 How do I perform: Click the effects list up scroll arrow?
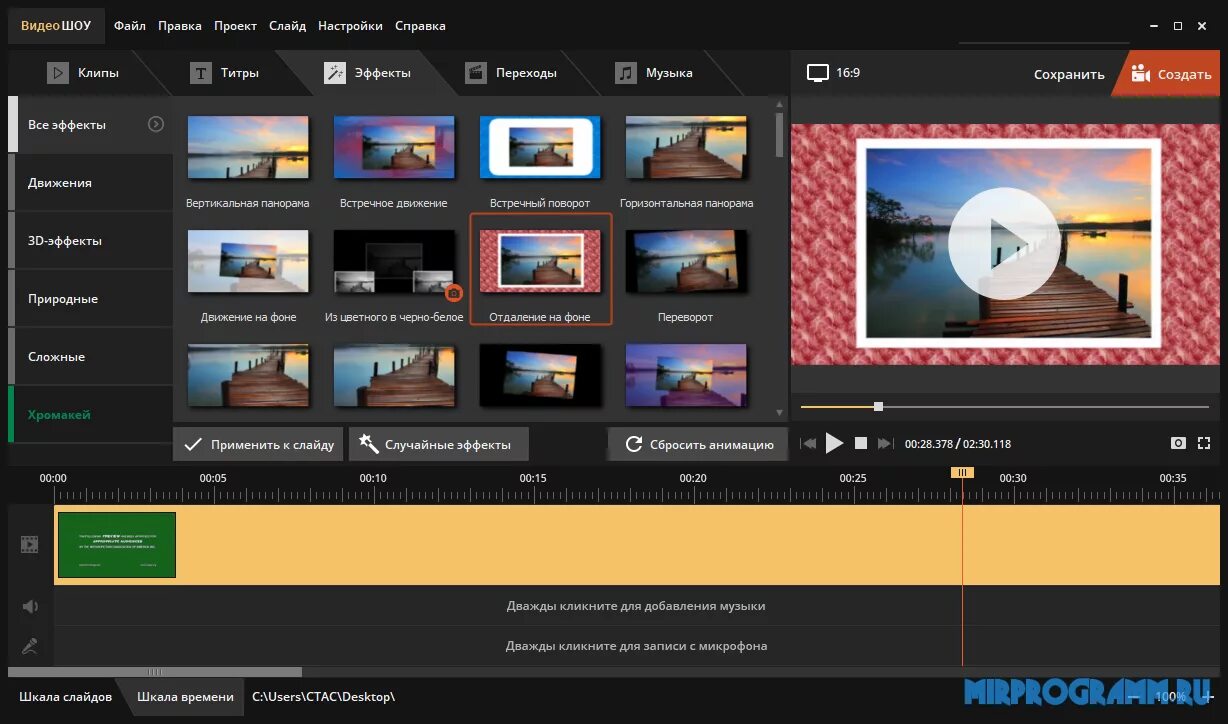point(780,102)
